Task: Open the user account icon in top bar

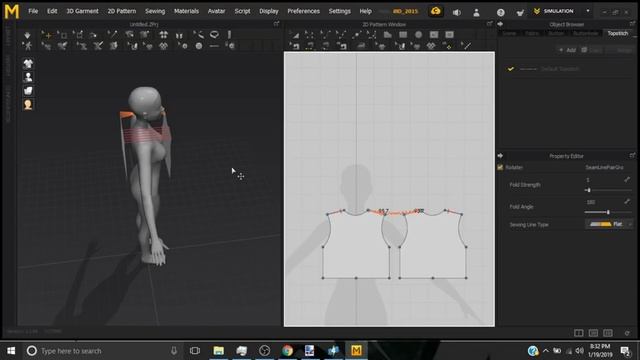Action: [x=476, y=12]
